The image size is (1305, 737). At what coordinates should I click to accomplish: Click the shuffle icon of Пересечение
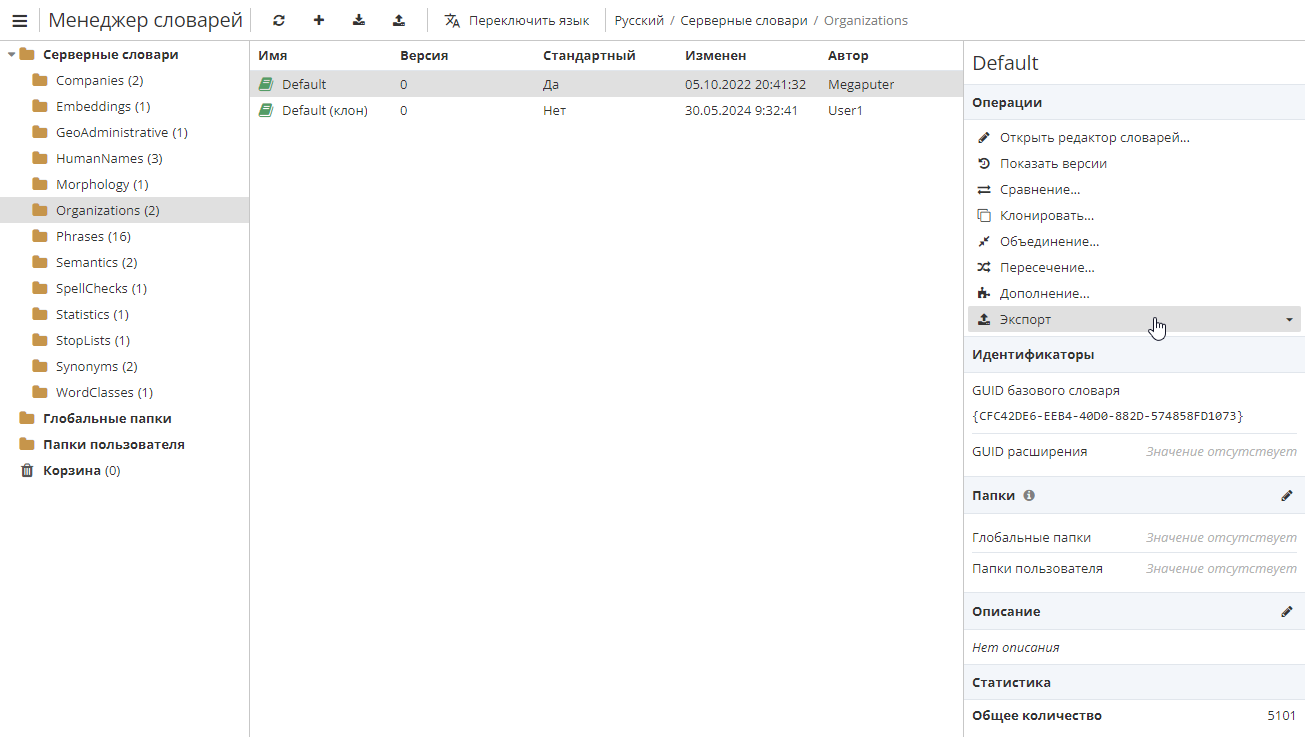tap(984, 267)
